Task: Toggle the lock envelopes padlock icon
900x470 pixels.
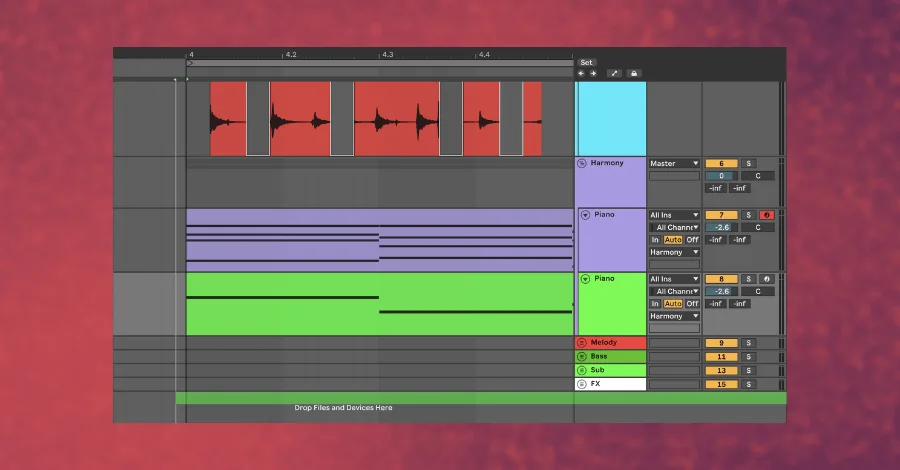Action: point(634,73)
